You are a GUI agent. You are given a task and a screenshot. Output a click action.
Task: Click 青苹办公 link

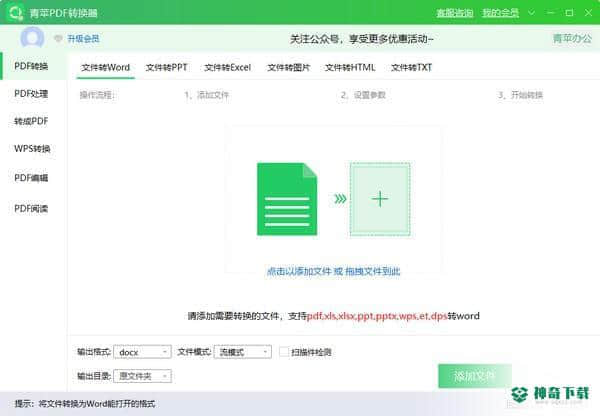point(572,38)
